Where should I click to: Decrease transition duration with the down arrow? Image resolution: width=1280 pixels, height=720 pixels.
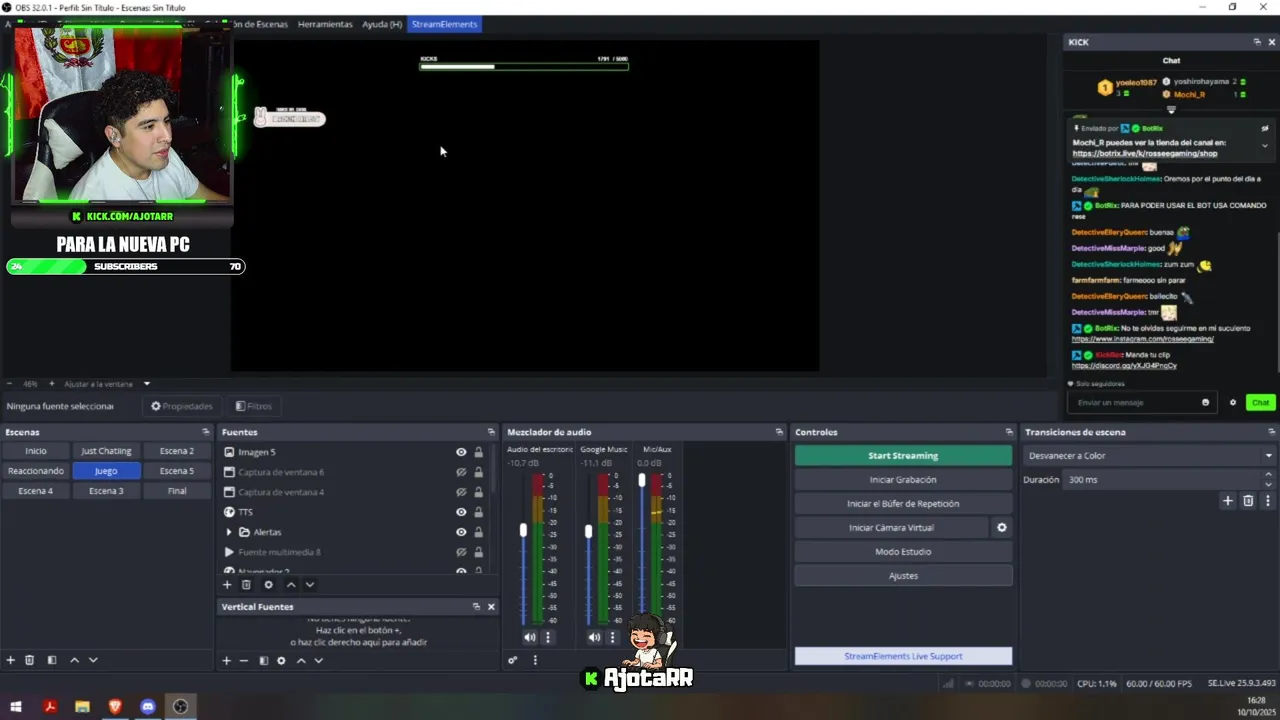pos(1268,484)
